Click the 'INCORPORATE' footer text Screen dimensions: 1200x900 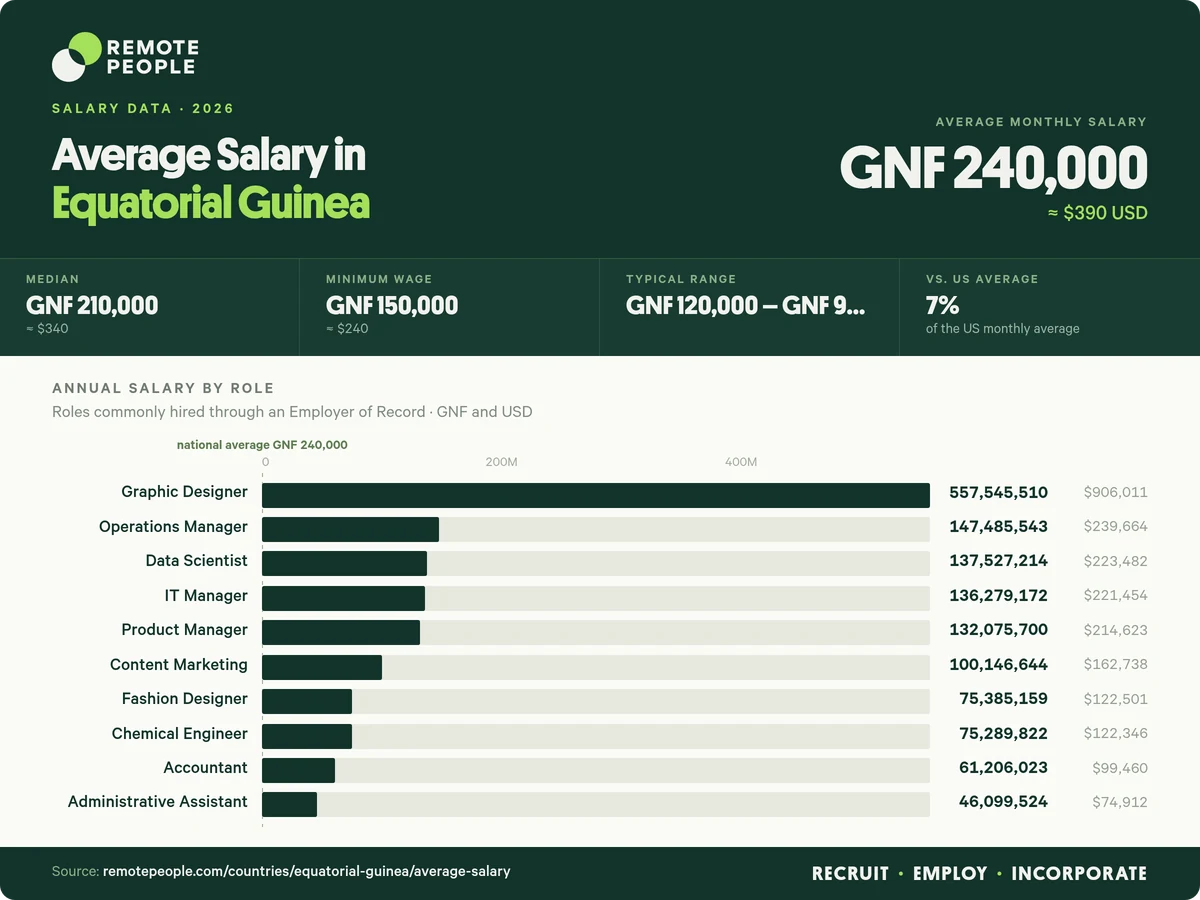click(x=1079, y=873)
